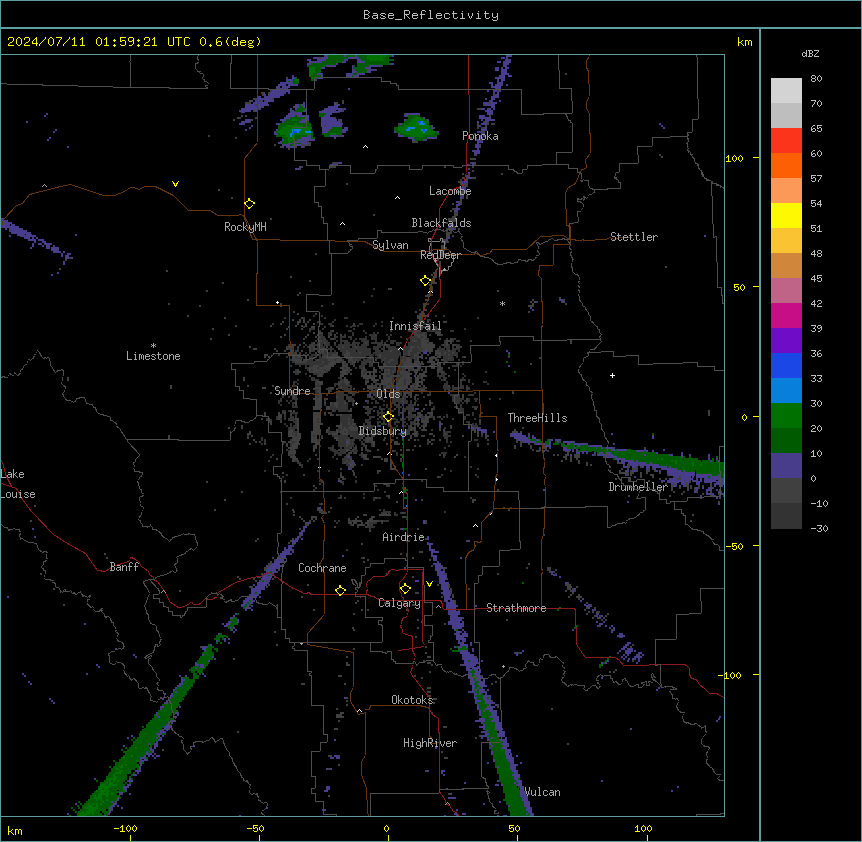862x842 pixels.
Task: Click the Lake Louise label
Action: (18, 484)
